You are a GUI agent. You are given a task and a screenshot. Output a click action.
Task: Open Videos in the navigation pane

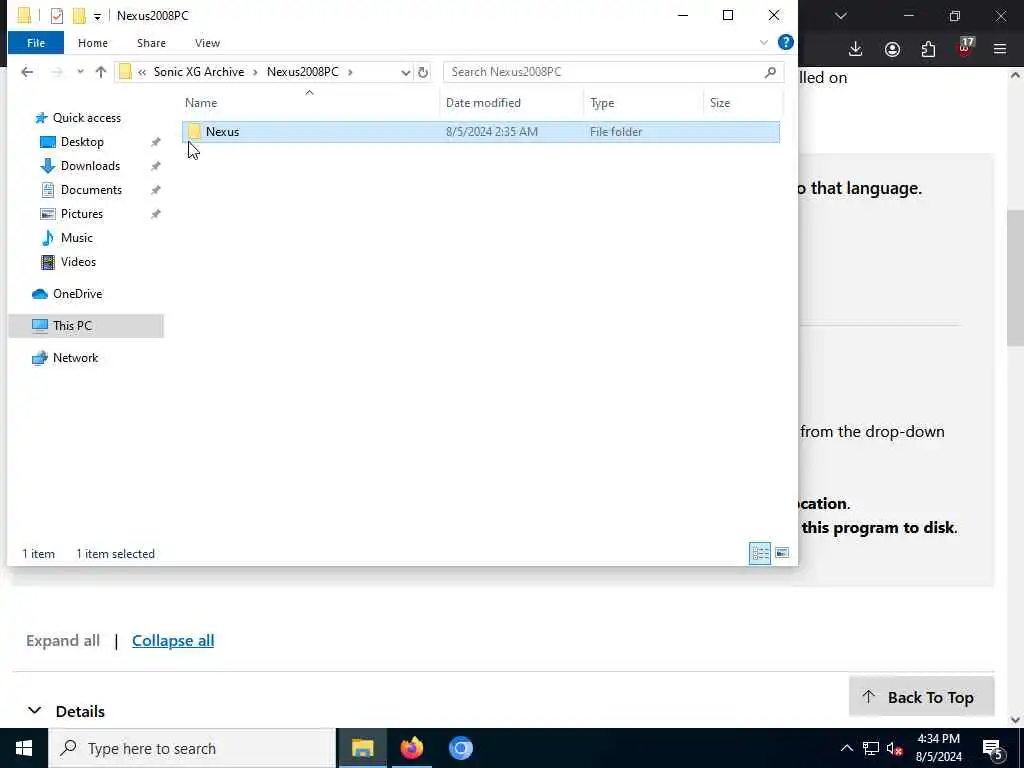point(78,262)
